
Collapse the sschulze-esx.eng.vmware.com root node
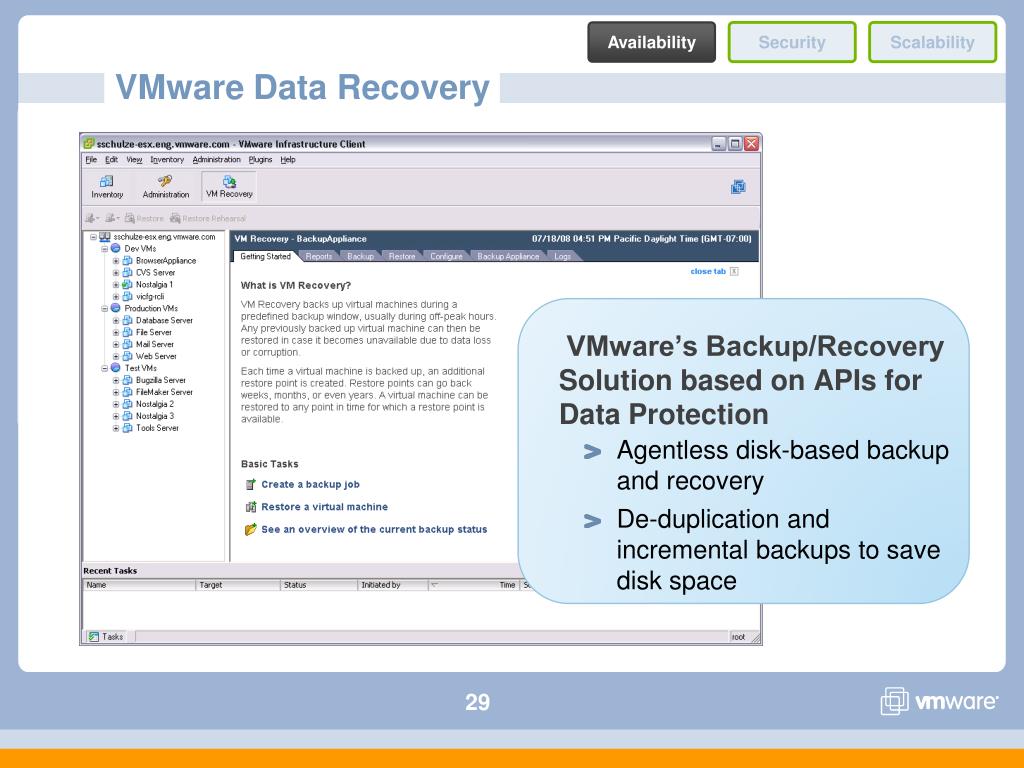click(x=93, y=236)
